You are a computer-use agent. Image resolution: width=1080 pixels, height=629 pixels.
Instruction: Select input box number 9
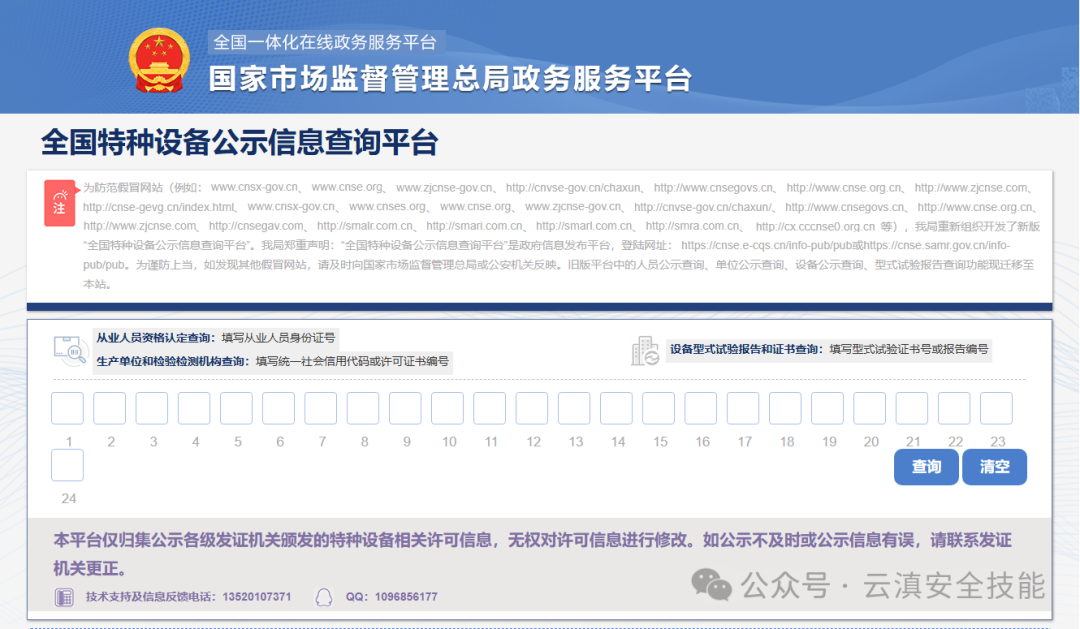click(405, 409)
